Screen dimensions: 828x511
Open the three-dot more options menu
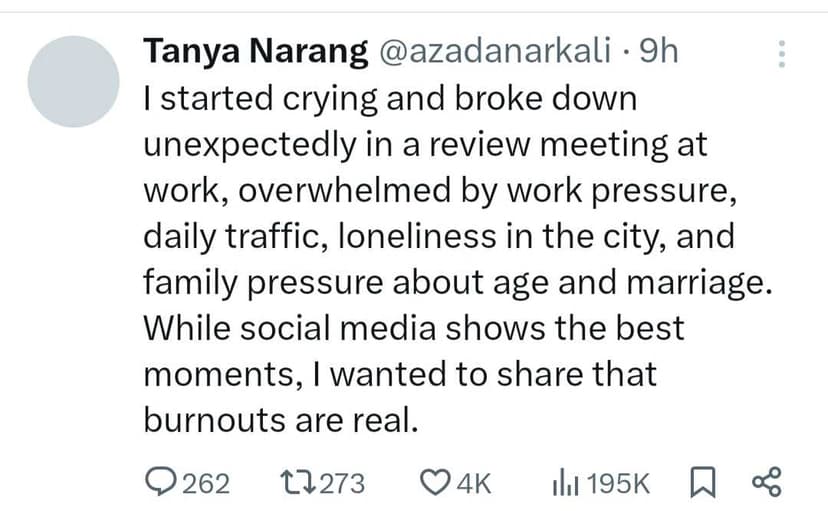click(782, 53)
